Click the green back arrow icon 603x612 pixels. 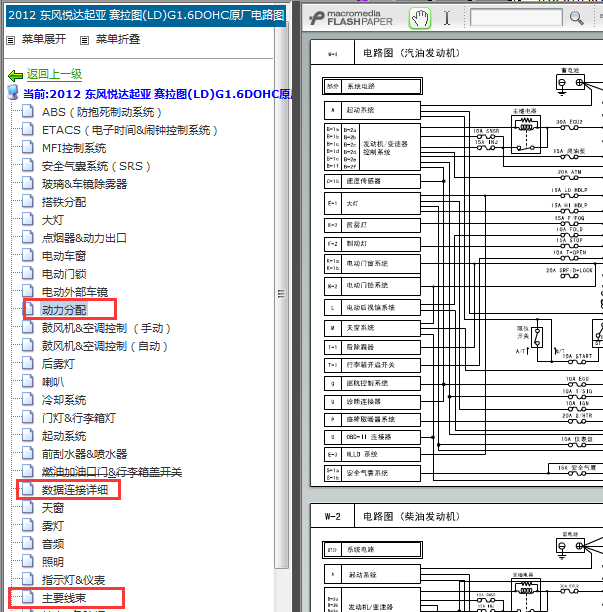pyautogui.click(x=16, y=75)
